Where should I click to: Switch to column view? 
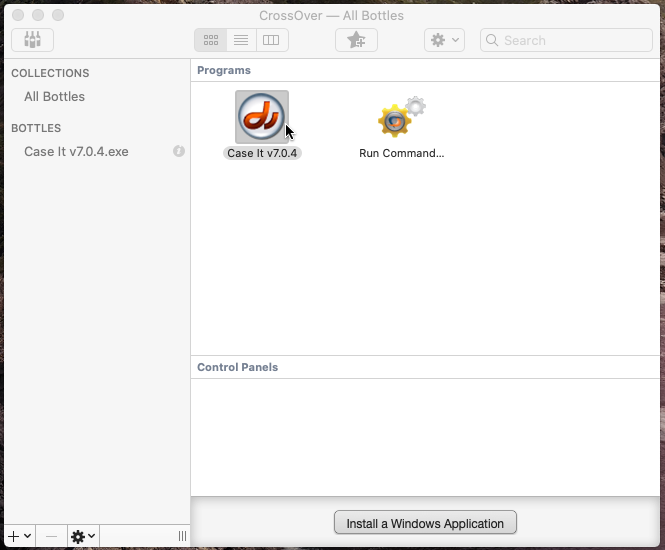pos(271,40)
